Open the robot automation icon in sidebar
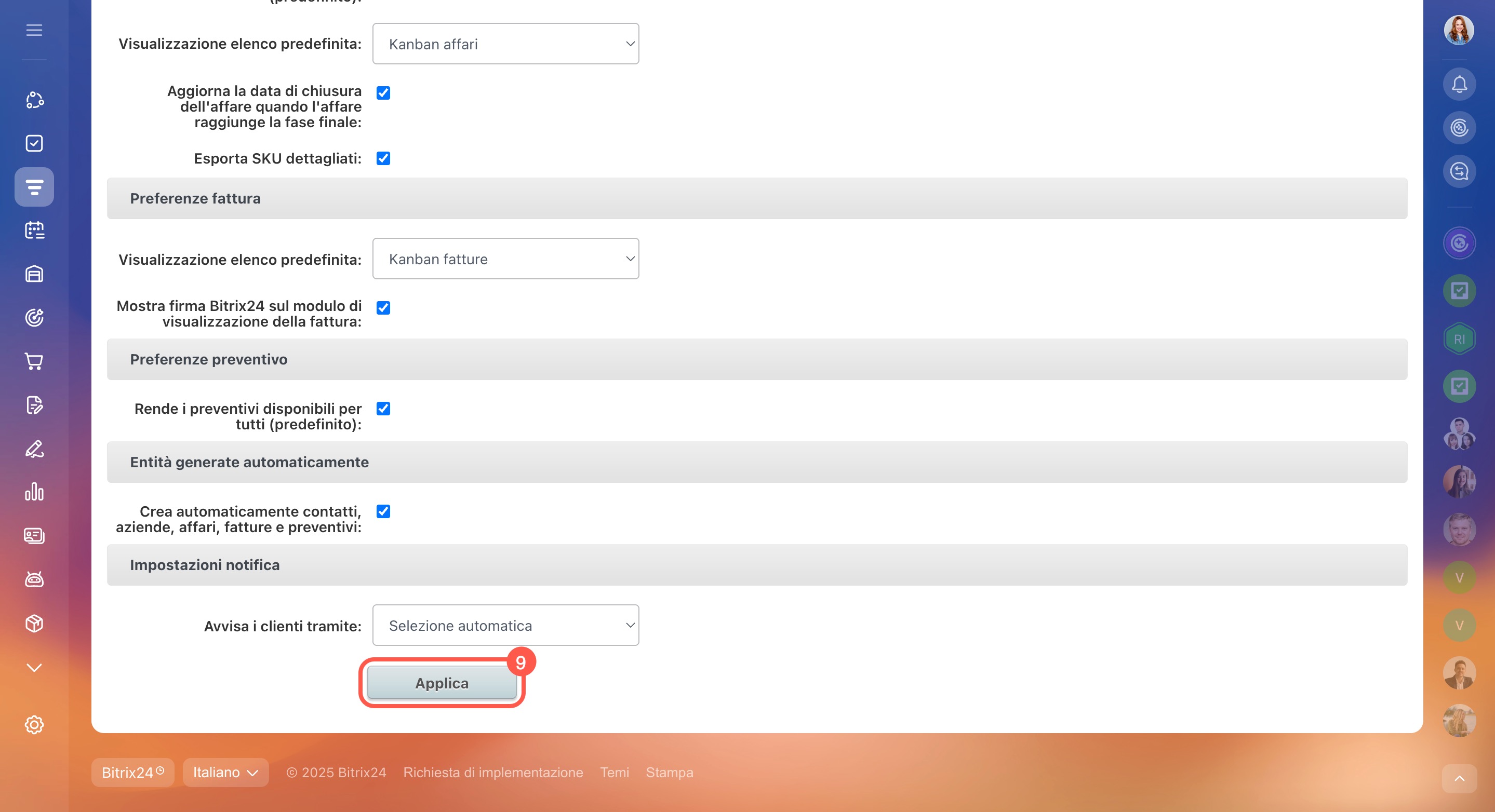The height and width of the screenshot is (812, 1495). pos(34,579)
